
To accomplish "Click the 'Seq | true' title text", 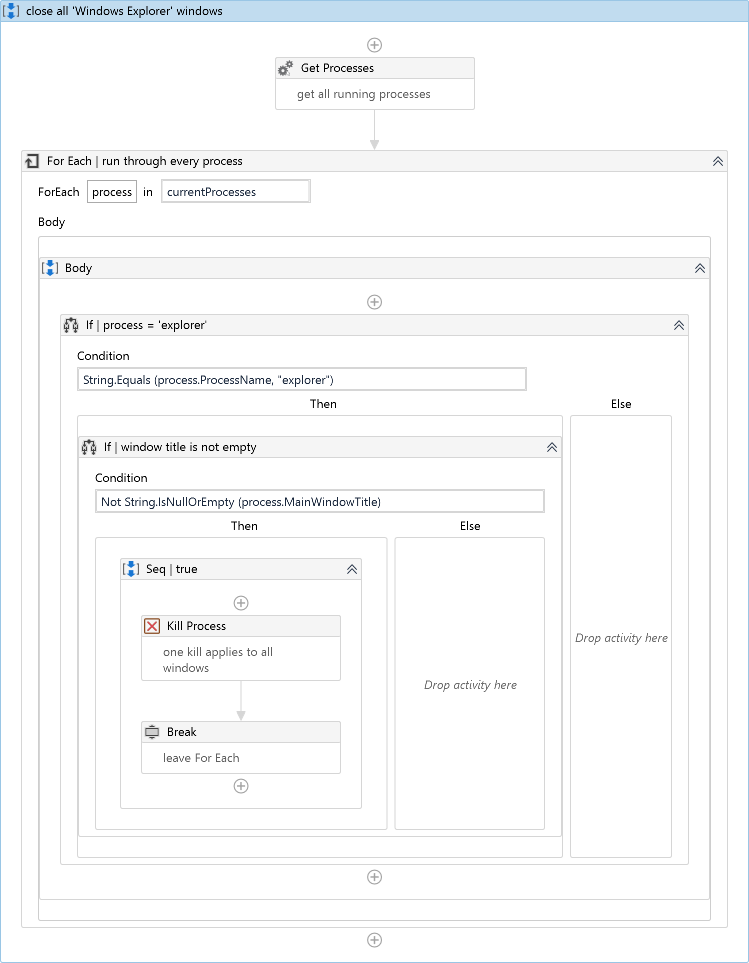I will click(x=171, y=569).
